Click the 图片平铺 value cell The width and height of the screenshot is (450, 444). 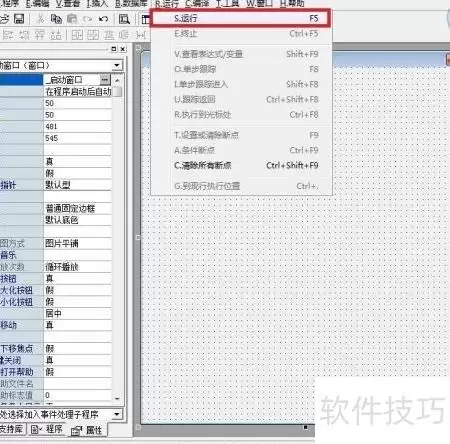coord(78,243)
